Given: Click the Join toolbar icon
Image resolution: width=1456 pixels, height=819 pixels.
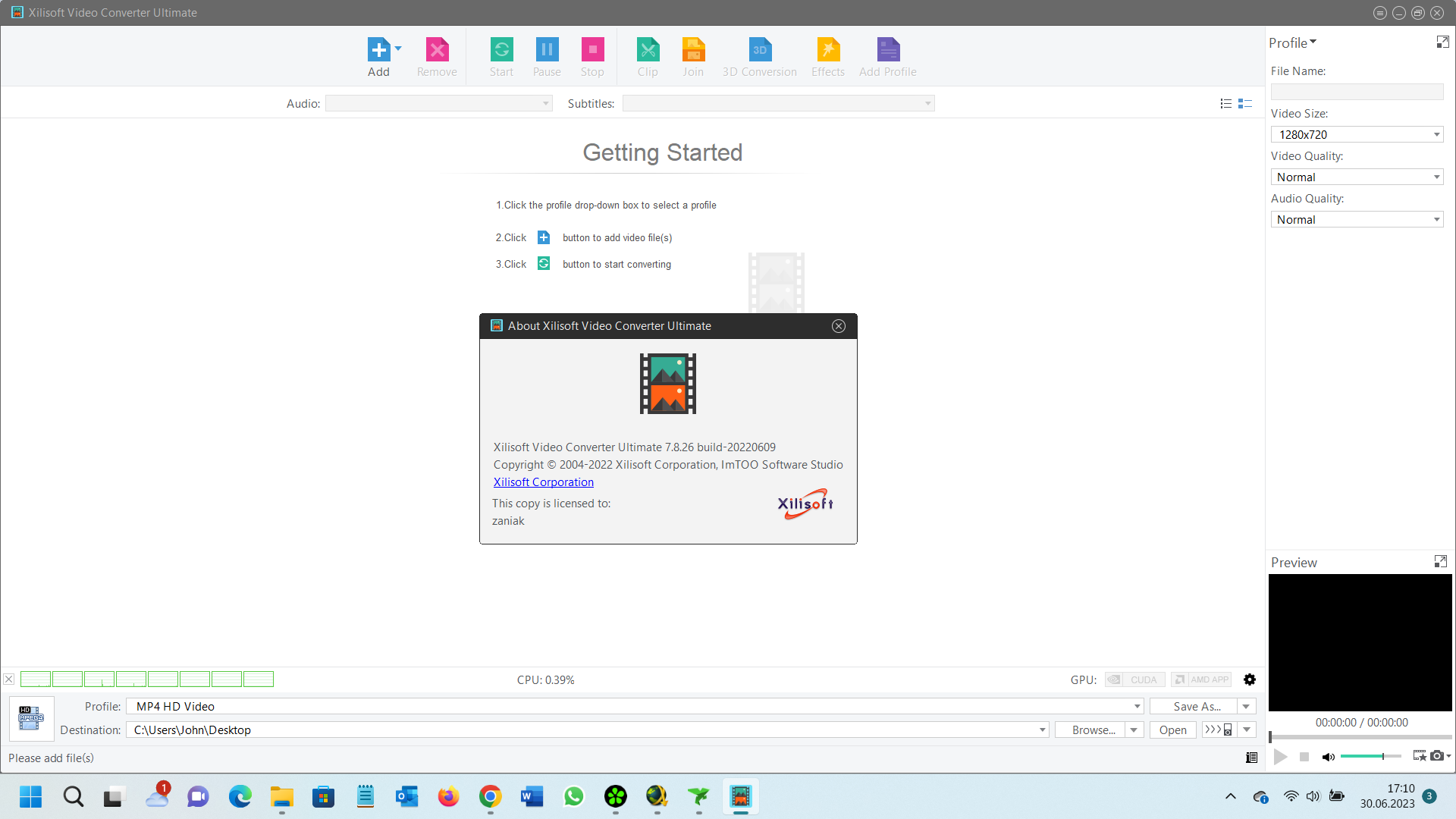Looking at the screenshot, I should (693, 49).
